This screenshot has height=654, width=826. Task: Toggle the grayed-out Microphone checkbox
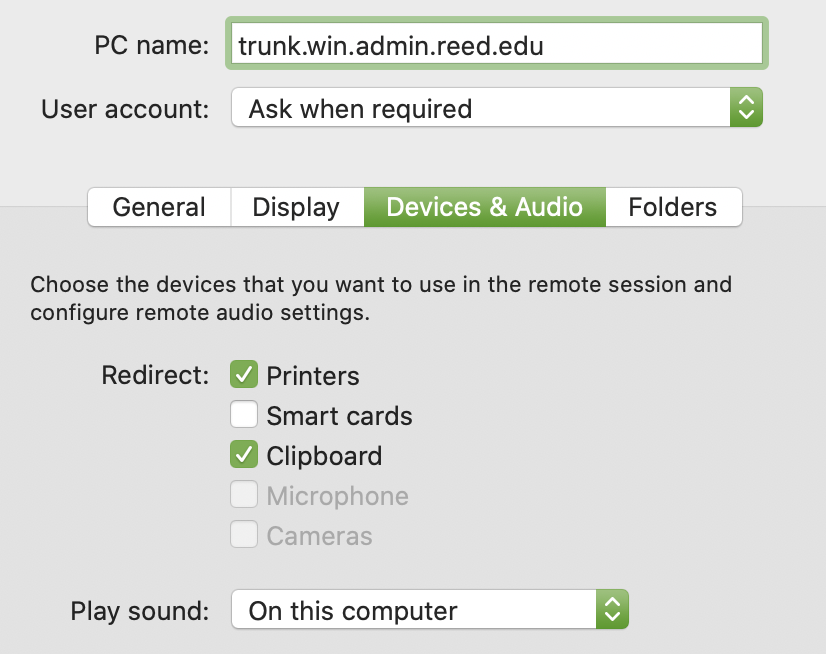[244, 495]
